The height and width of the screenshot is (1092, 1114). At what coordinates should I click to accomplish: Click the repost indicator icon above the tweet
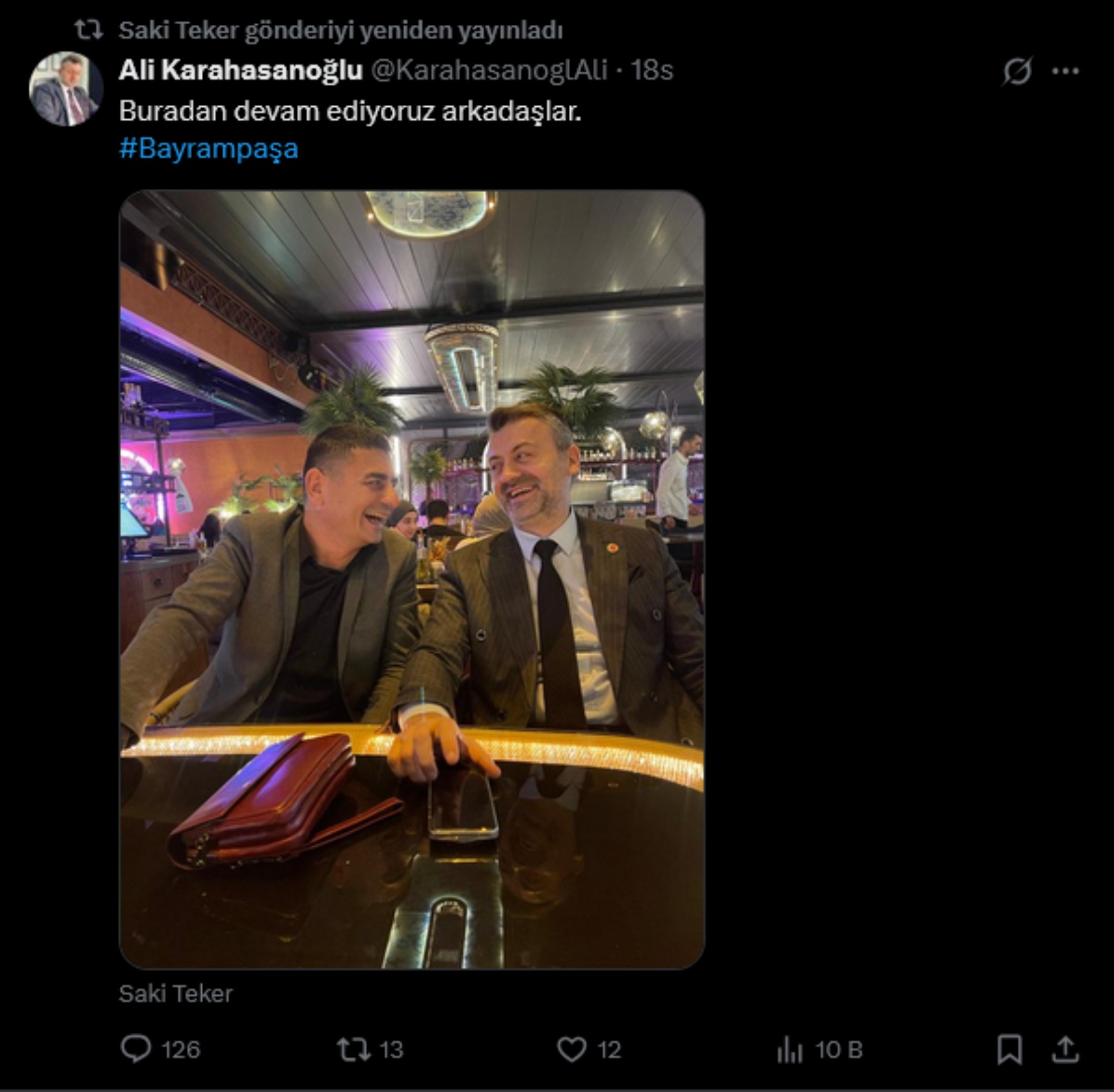click(x=88, y=29)
